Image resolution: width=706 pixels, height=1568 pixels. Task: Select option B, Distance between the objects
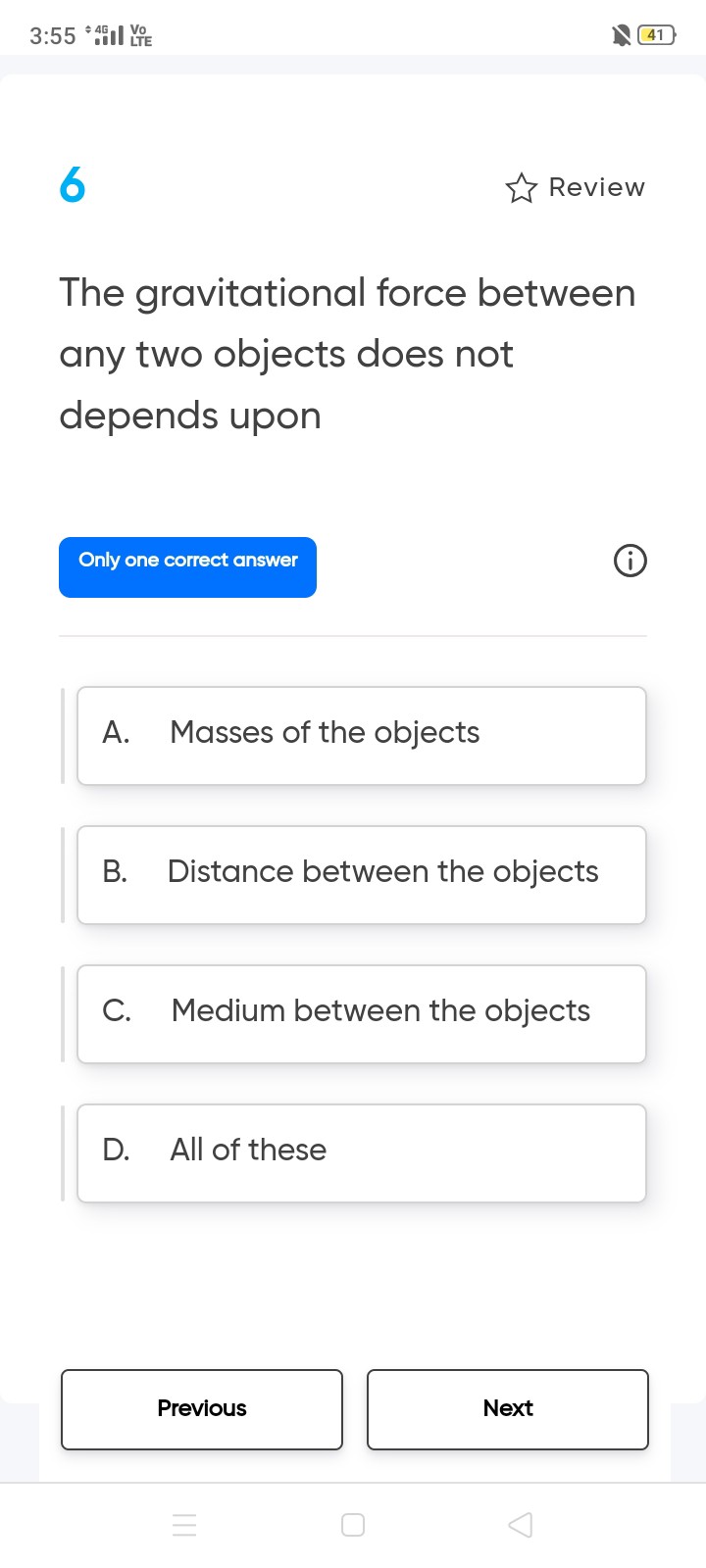click(361, 874)
